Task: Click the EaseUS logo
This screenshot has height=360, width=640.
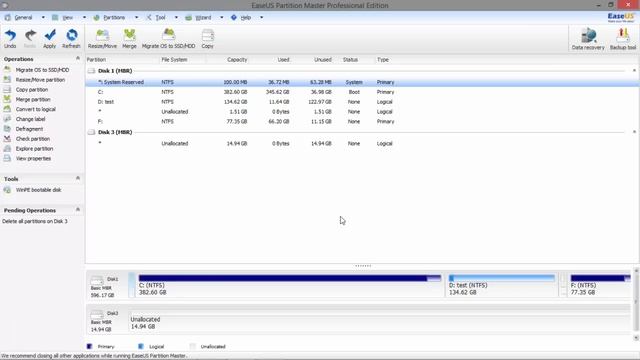Action: pos(621,17)
